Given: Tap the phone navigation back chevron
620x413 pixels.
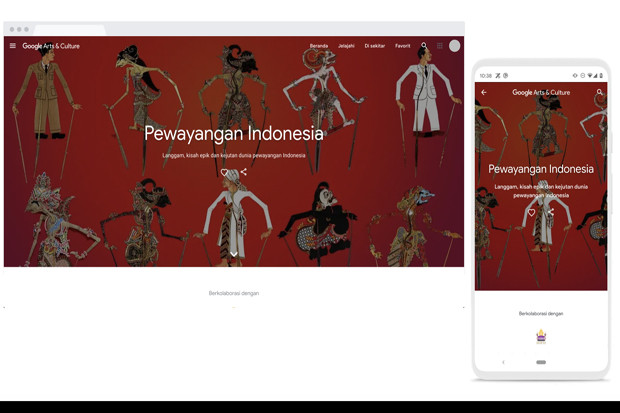Looking at the screenshot, I should [503, 362].
